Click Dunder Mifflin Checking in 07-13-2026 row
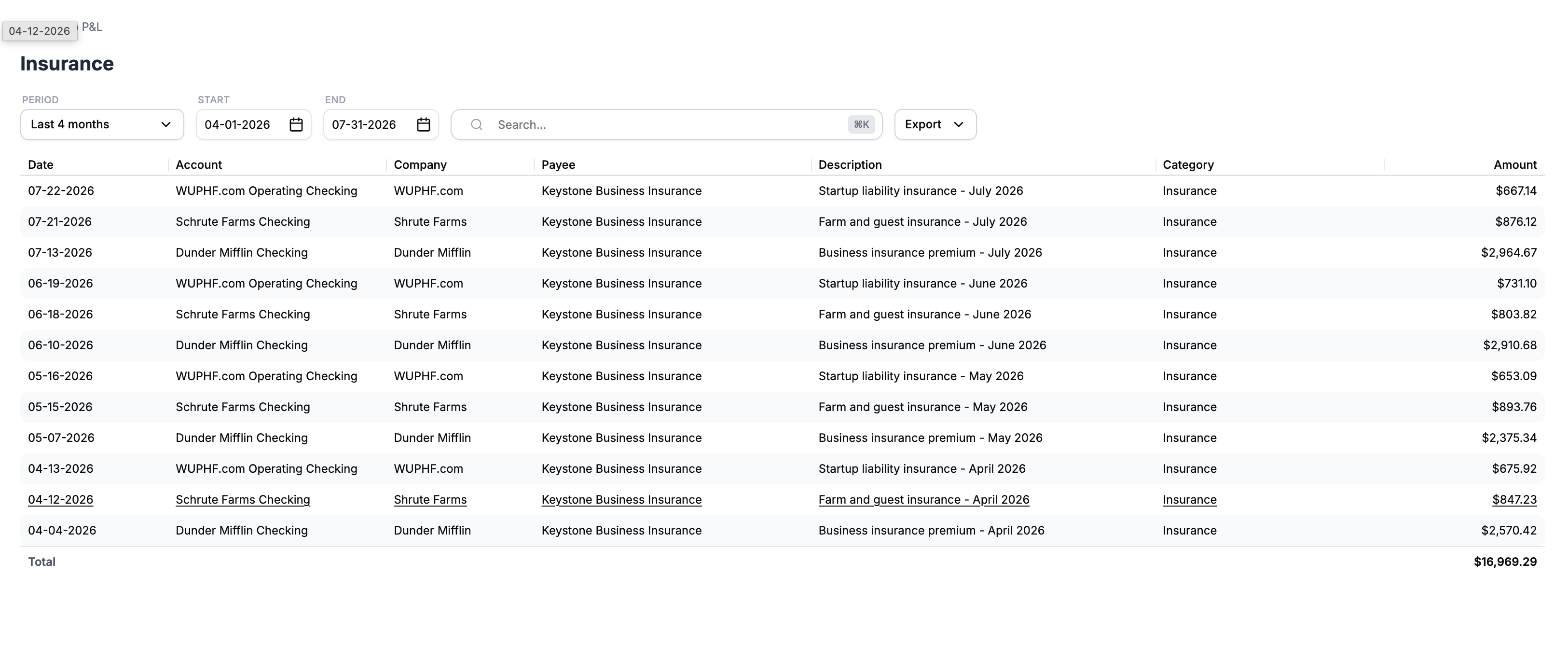The image size is (1568, 659). pyautogui.click(x=242, y=252)
